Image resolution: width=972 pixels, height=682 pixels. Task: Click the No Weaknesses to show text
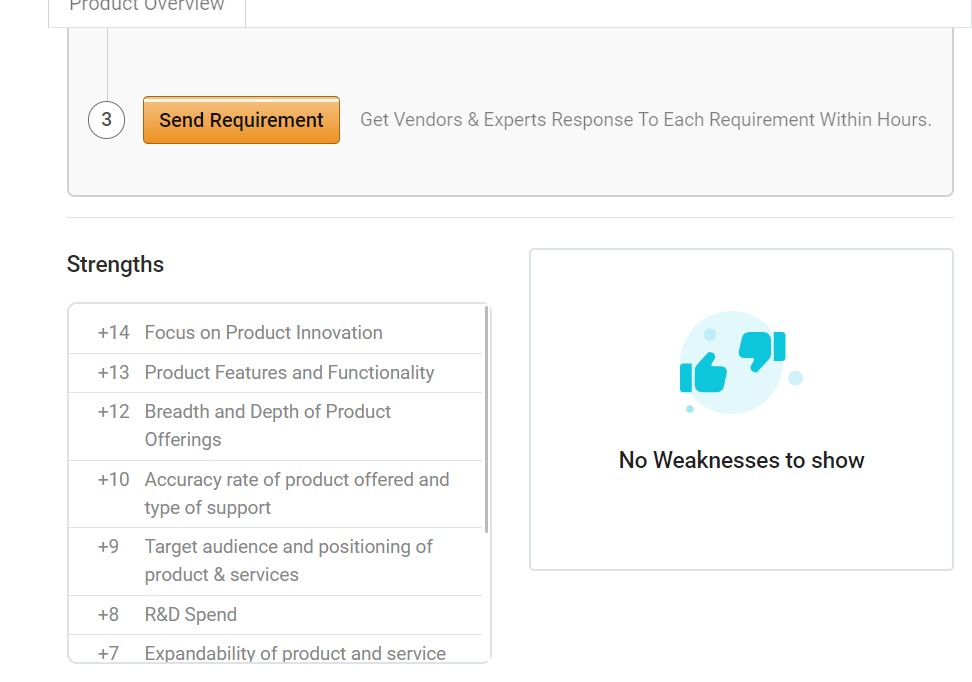pos(741,460)
